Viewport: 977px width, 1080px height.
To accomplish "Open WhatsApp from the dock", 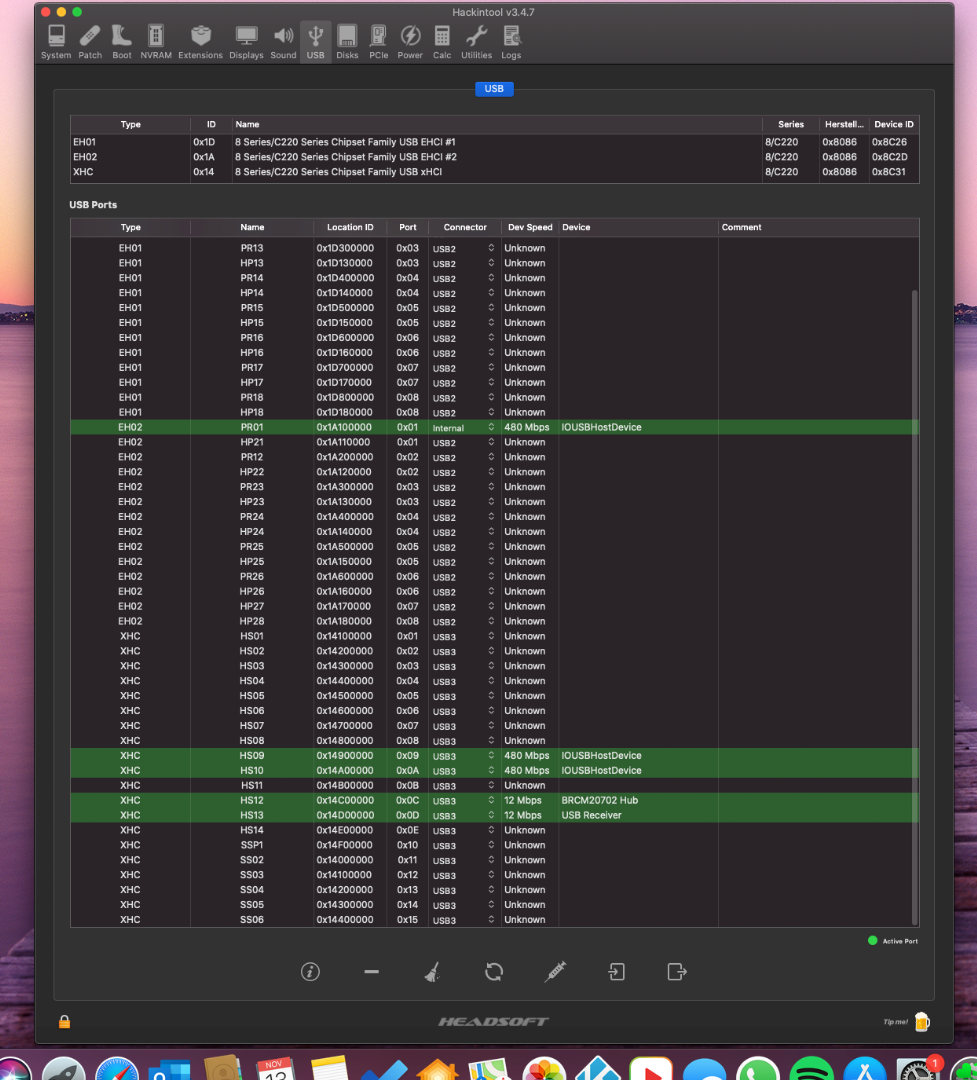I will [x=758, y=1069].
